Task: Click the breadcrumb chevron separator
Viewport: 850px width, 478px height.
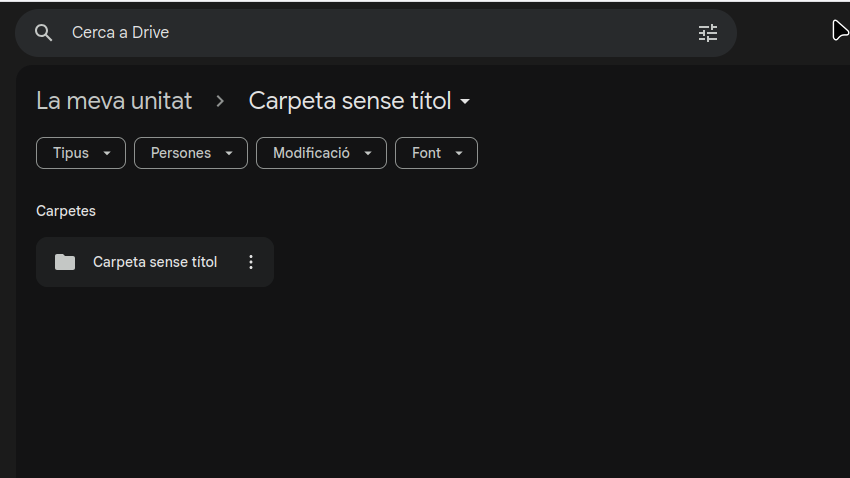Action: tap(221, 101)
